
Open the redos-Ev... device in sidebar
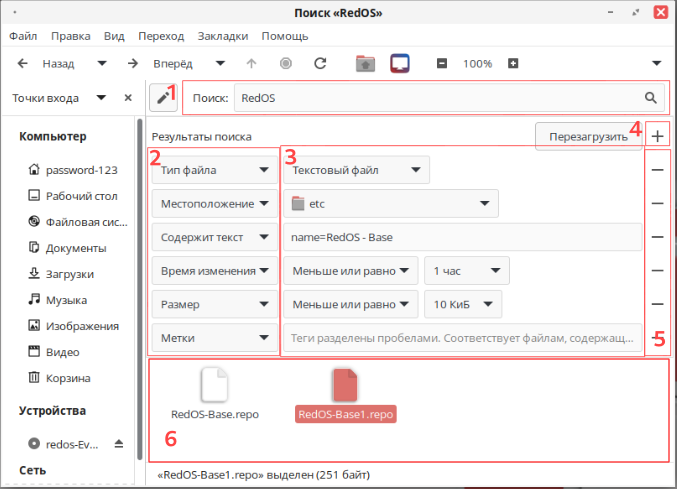[x=63, y=444]
